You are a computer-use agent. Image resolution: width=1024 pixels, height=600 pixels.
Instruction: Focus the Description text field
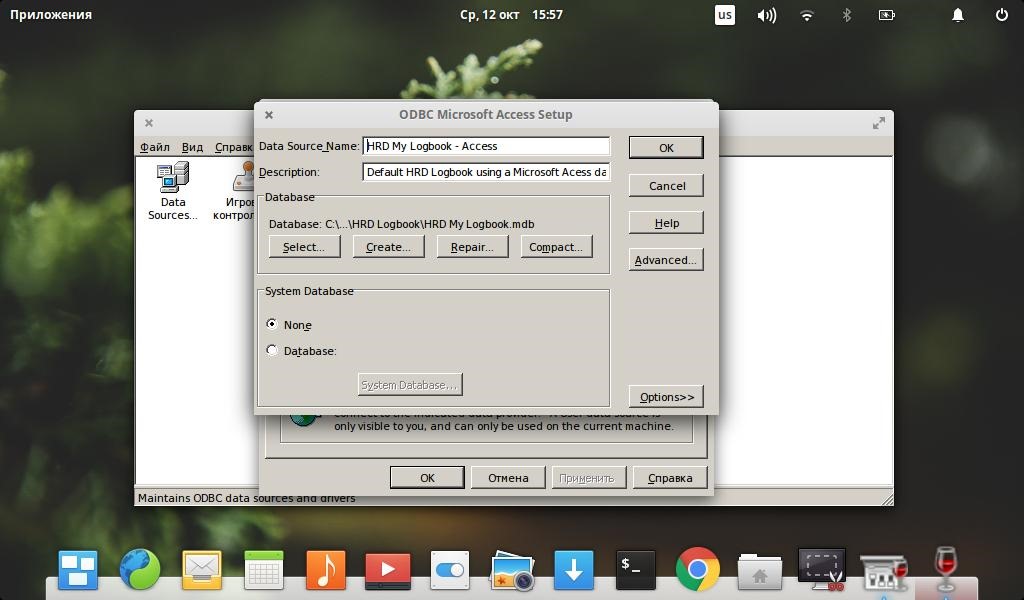tap(486, 172)
